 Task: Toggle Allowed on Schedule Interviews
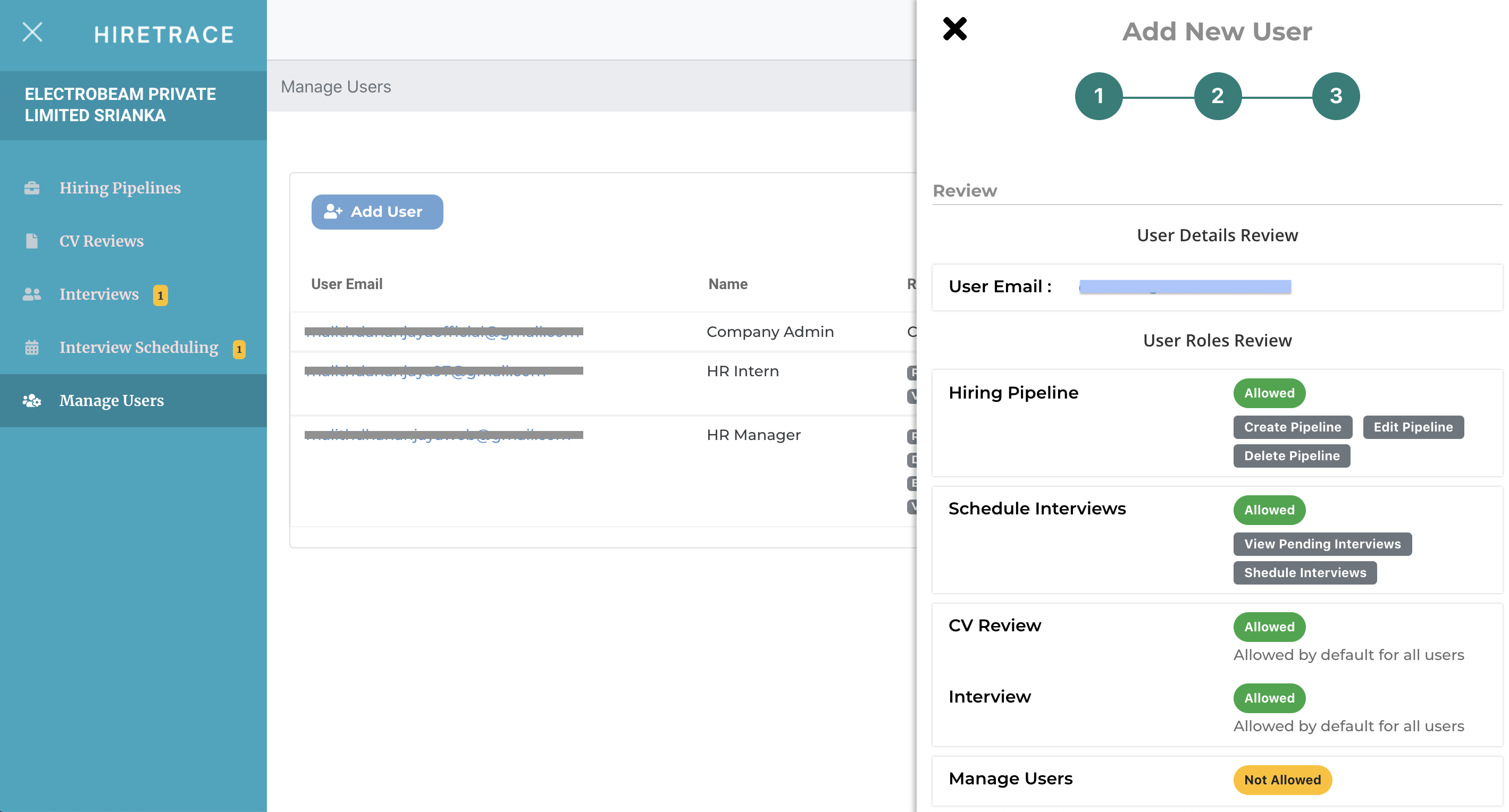click(1269, 510)
